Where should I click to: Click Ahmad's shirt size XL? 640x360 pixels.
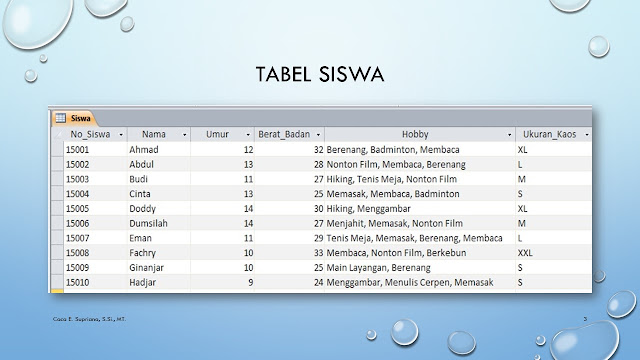(554, 149)
